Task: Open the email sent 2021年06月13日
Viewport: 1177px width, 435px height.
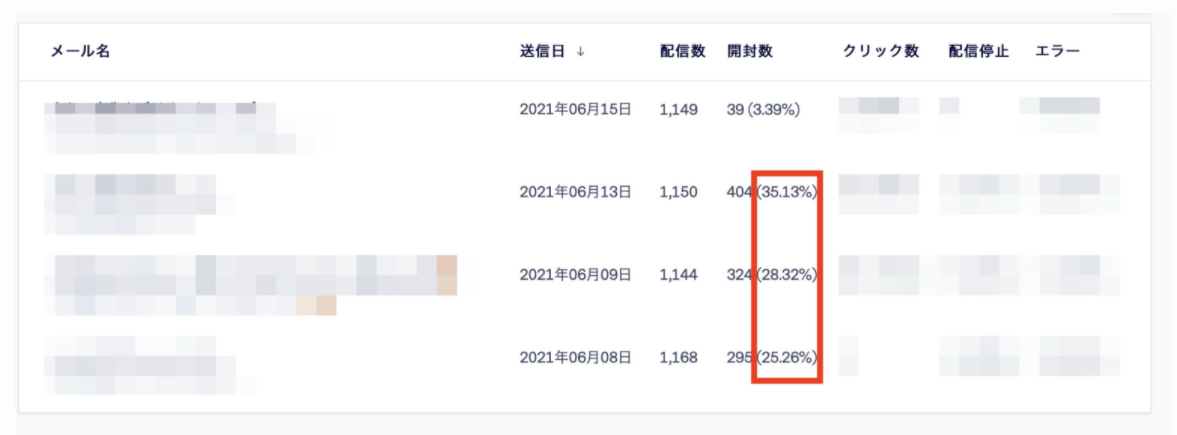Action: [x=140, y=204]
